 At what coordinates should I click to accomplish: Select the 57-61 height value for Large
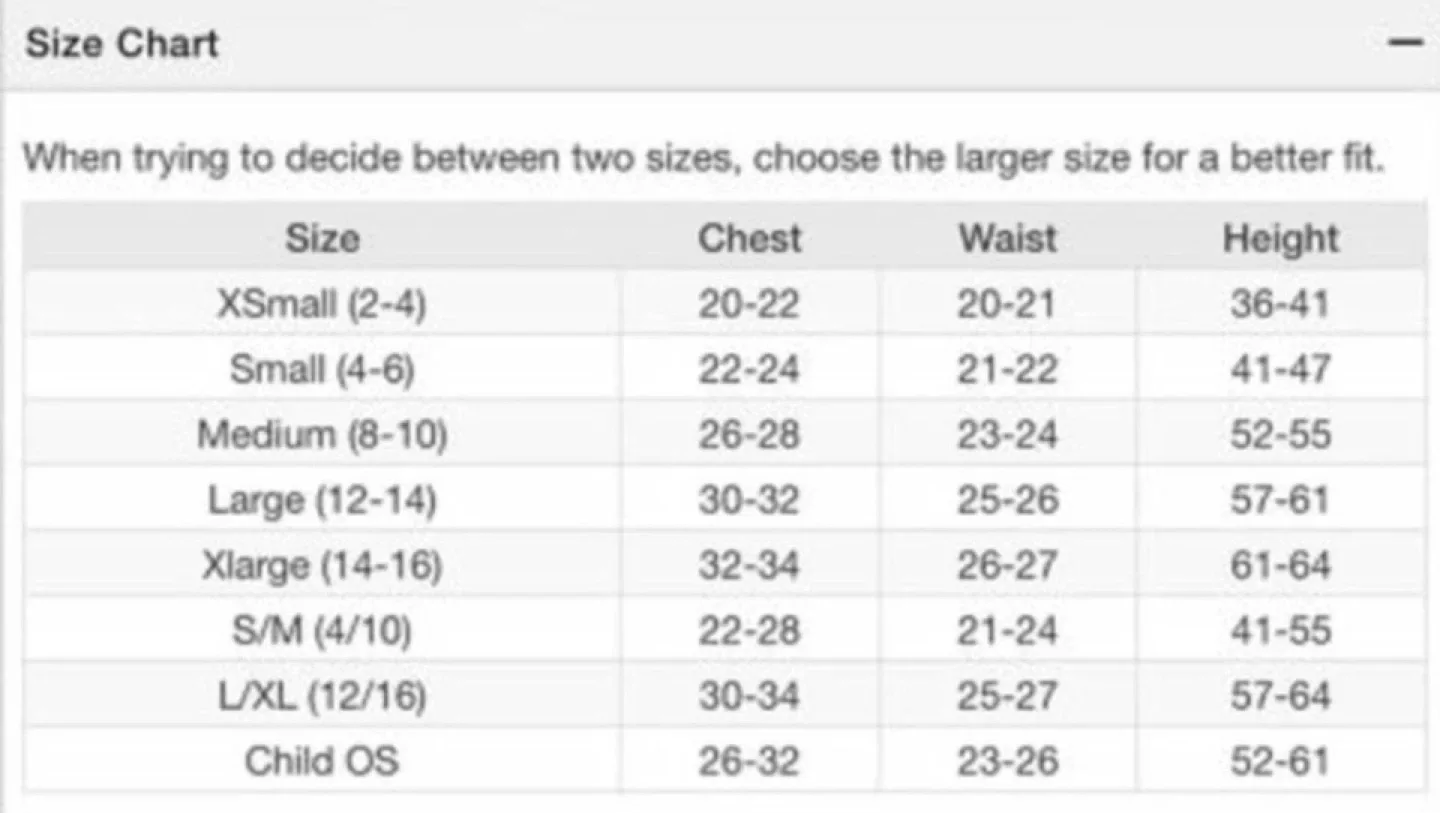[x=1280, y=500]
